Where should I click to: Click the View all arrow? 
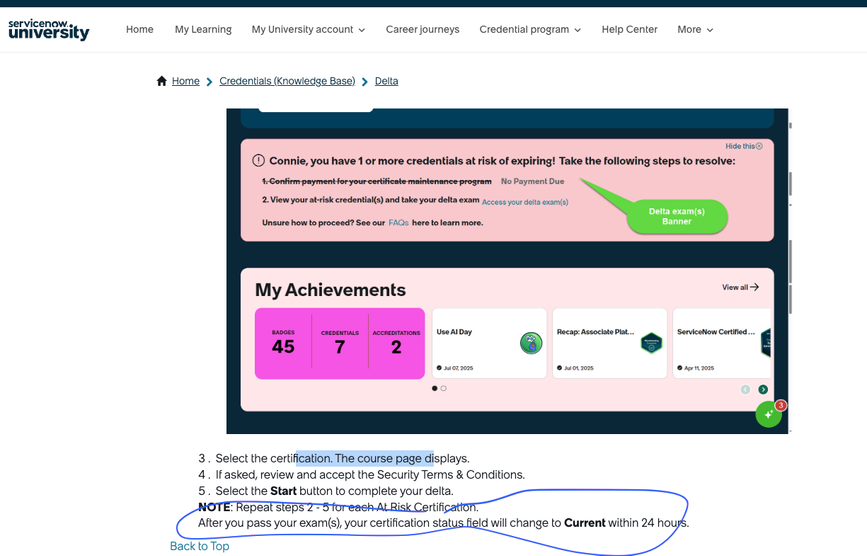pos(754,287)
